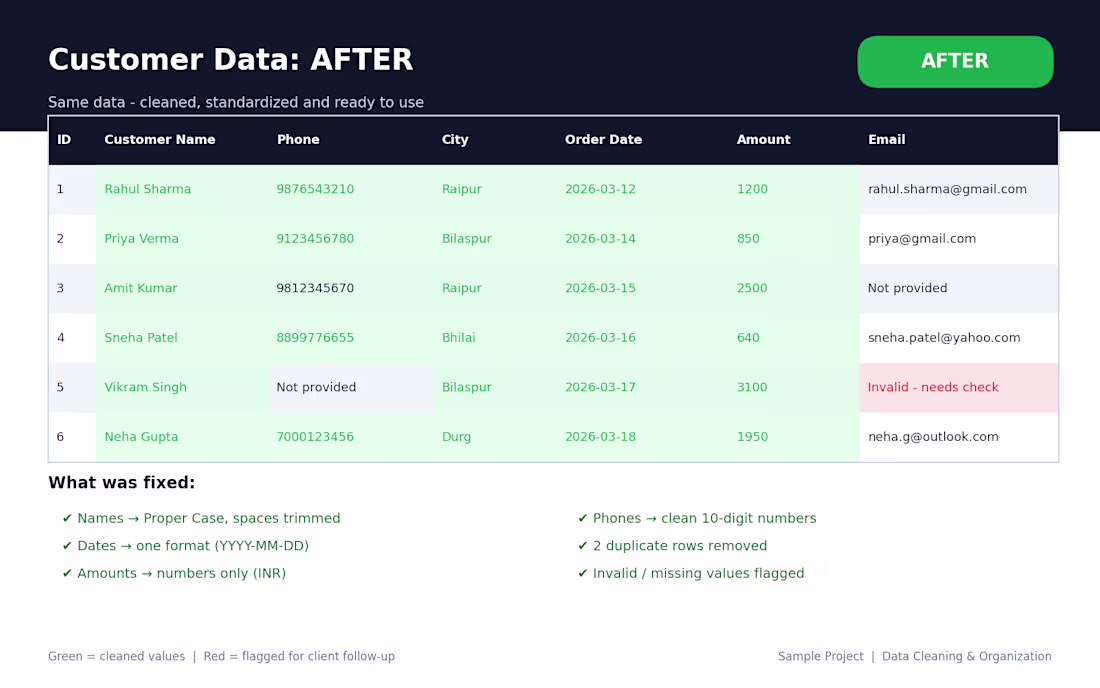The width and height of the screenshot is (1100, 688).
Task: Select the amount 3100
Action: (x=752, y=387)
